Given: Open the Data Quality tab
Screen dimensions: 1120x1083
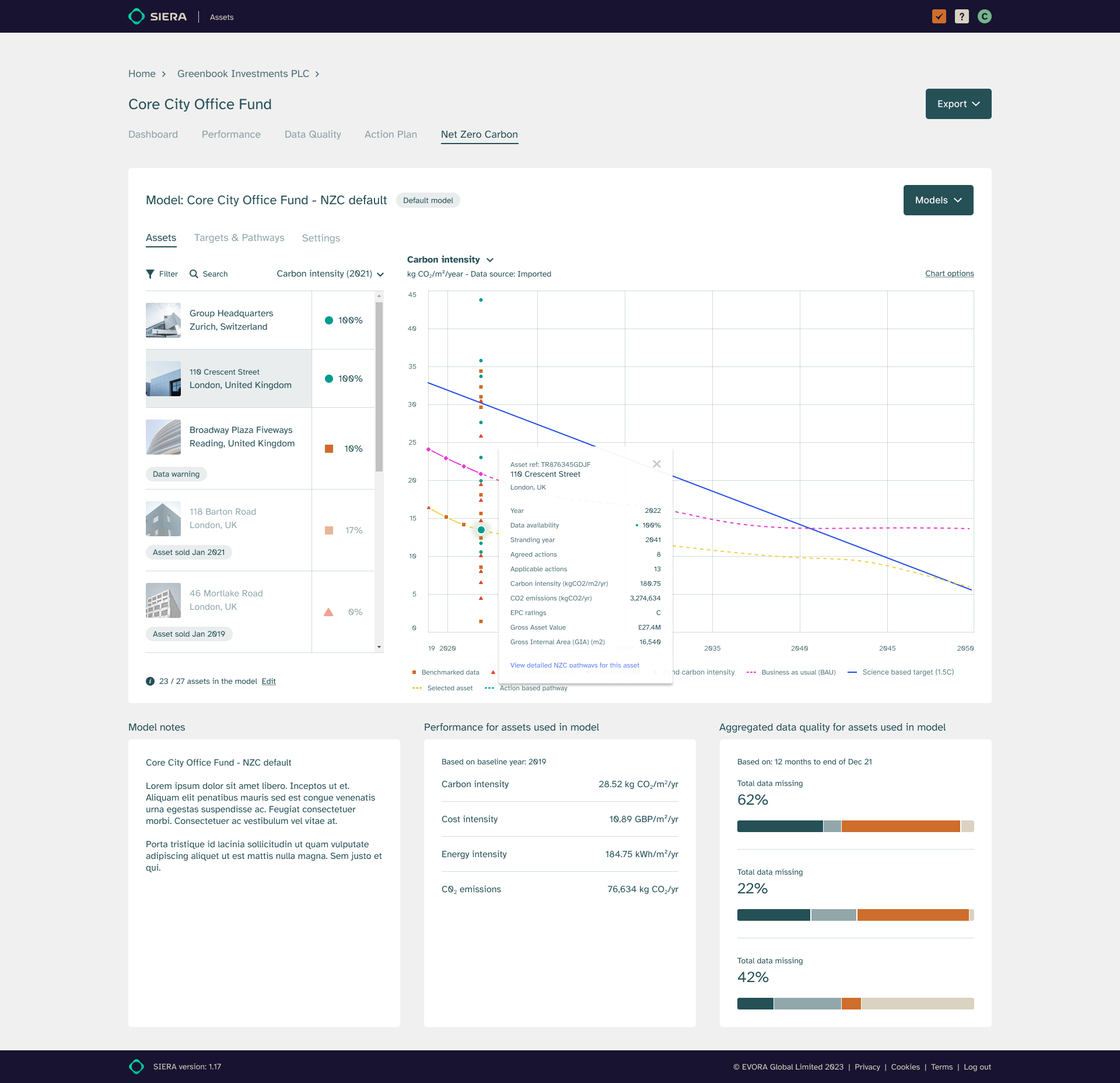Looking at the screenshot, I should coord(313,134).
